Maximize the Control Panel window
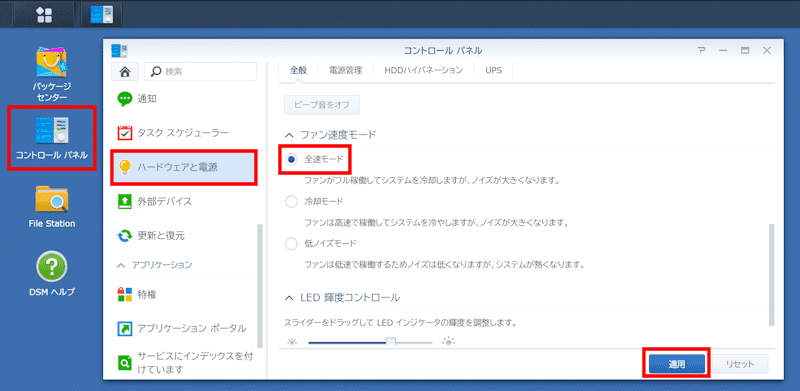Image resolution: width=800 pixels, height=391 pixels. [745, 51]
